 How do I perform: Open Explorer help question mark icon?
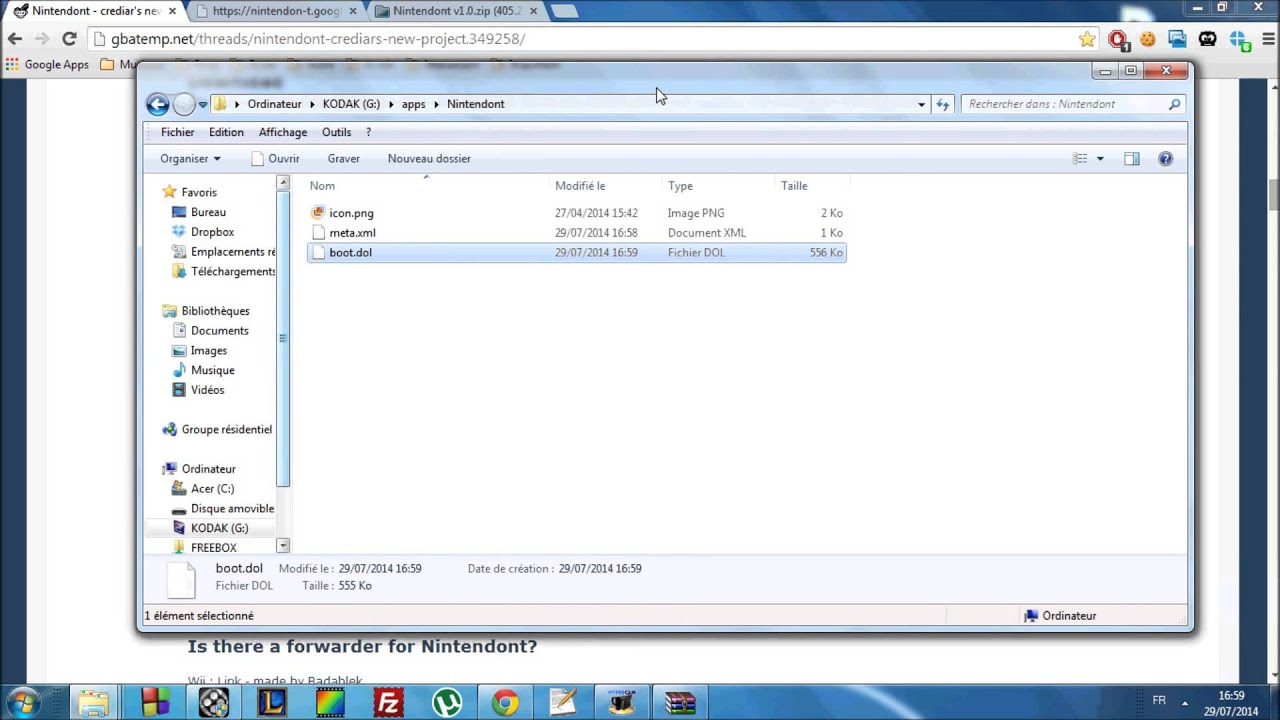(1165, 158)
